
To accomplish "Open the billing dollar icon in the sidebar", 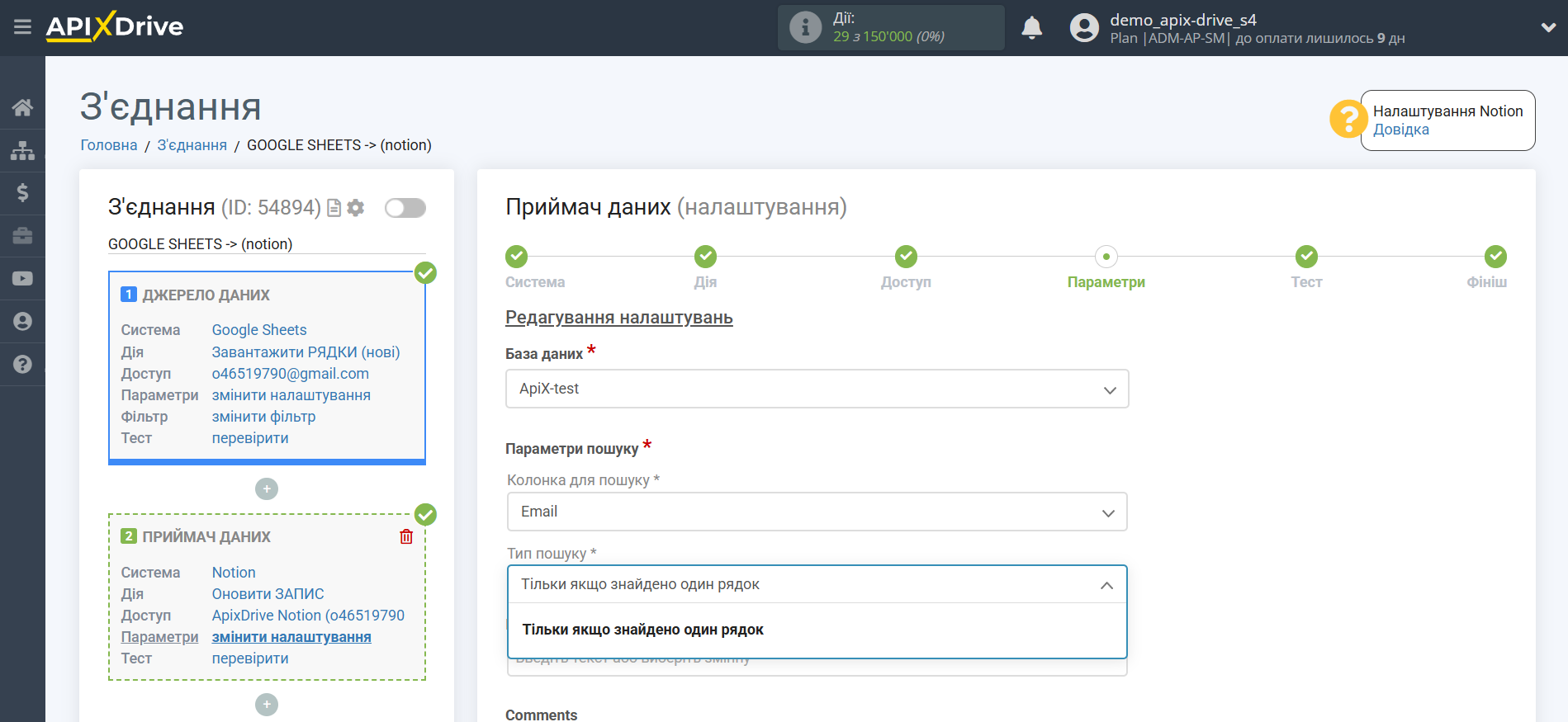I will click(22, 193).
